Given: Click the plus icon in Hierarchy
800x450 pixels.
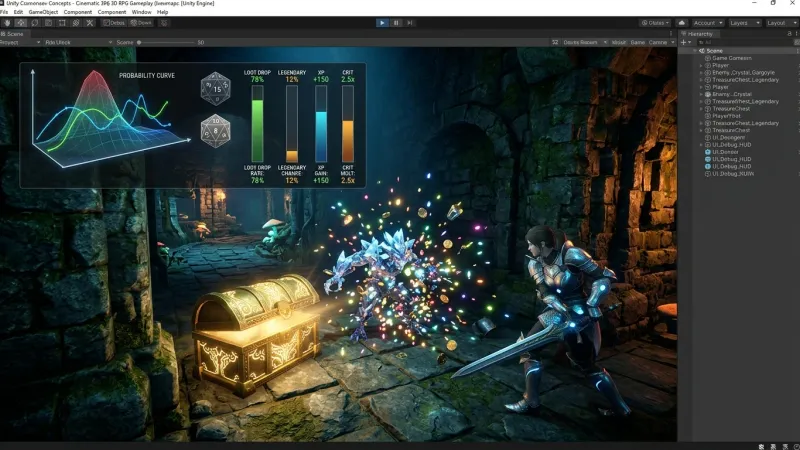Looking at the screenshot, I should click(x=683, y=42).
